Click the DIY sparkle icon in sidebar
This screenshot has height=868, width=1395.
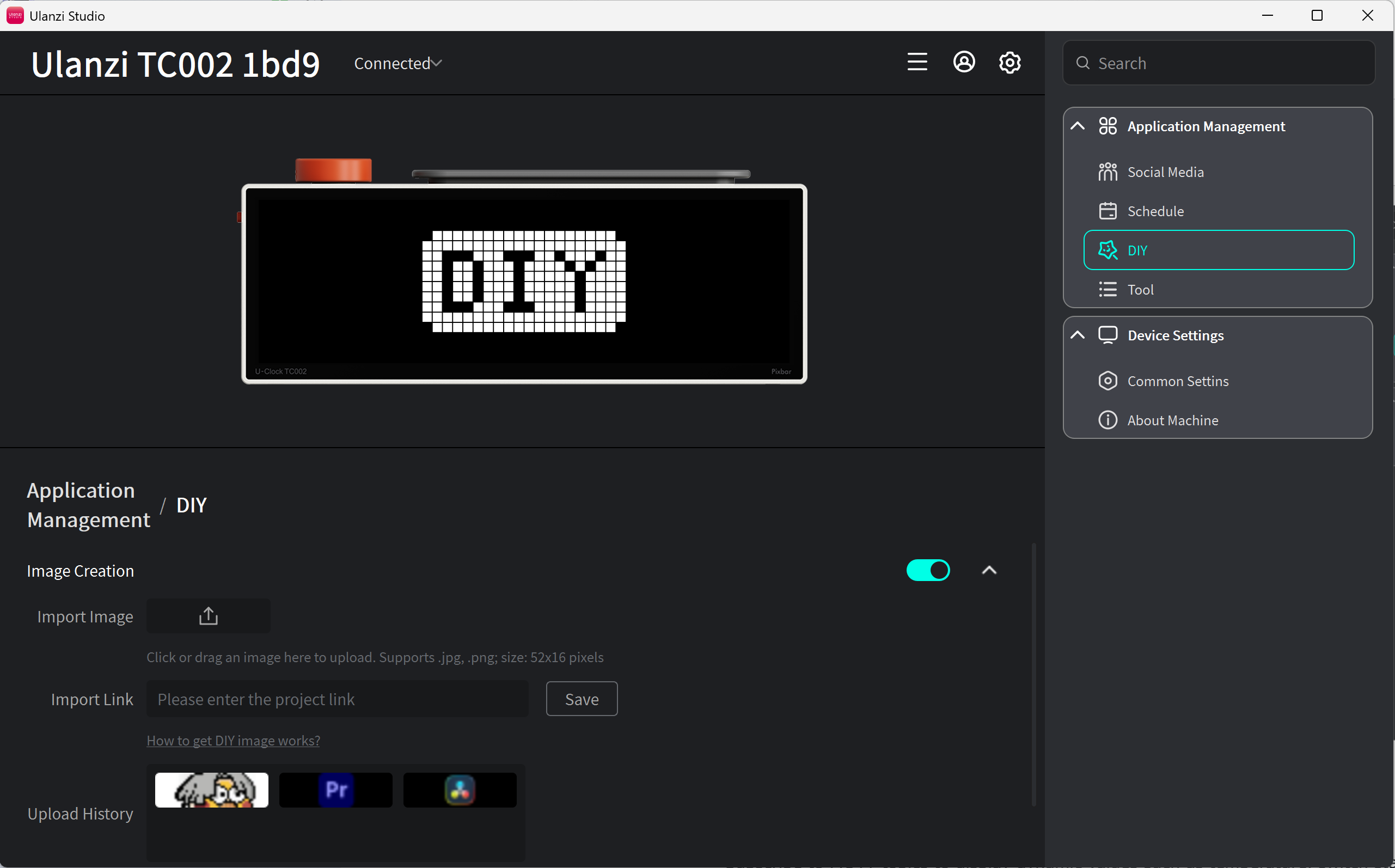click(1108, 250)
